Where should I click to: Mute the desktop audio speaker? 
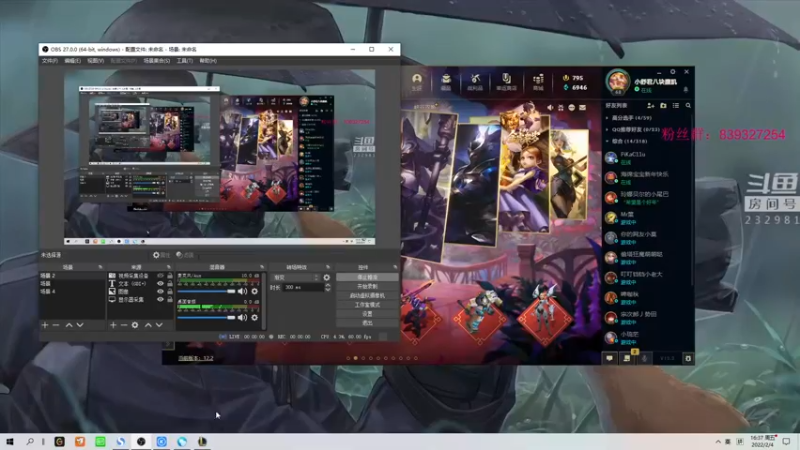(x=242, y=317)
